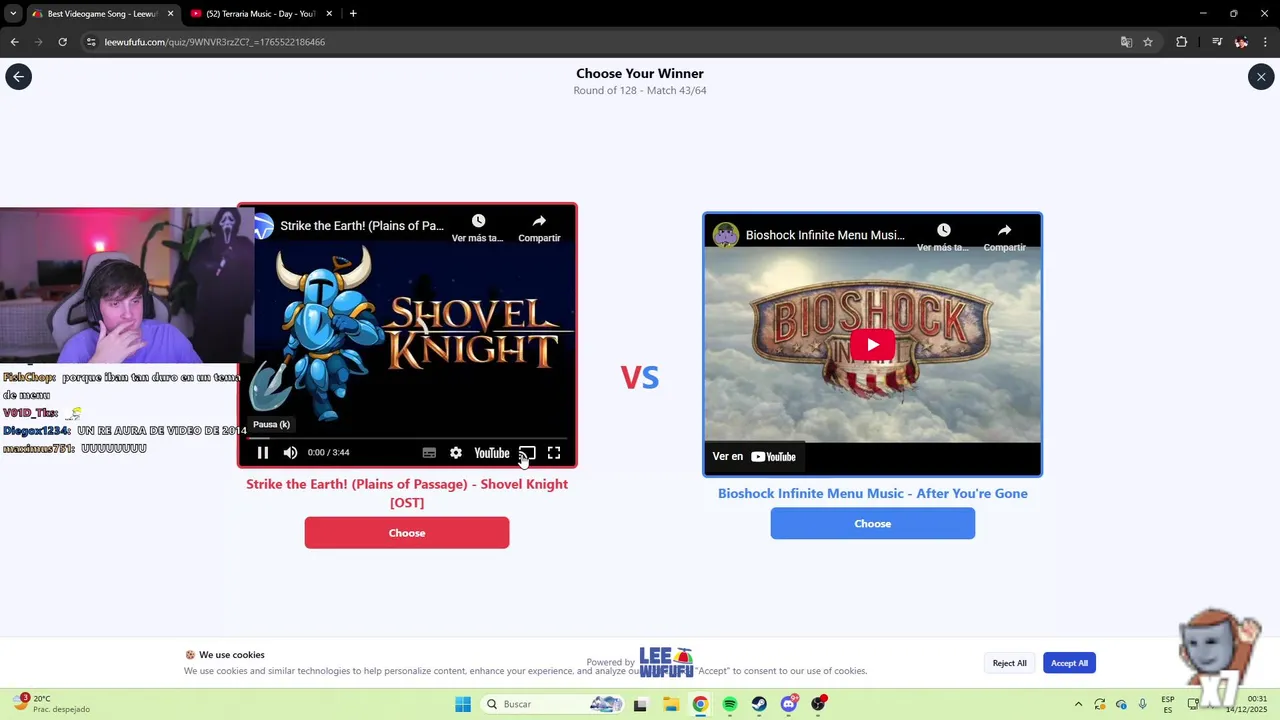The width and height of the screenshot is (1280, 720).
Task: Open the browser extensions menu
Action: coord(1181,42)
